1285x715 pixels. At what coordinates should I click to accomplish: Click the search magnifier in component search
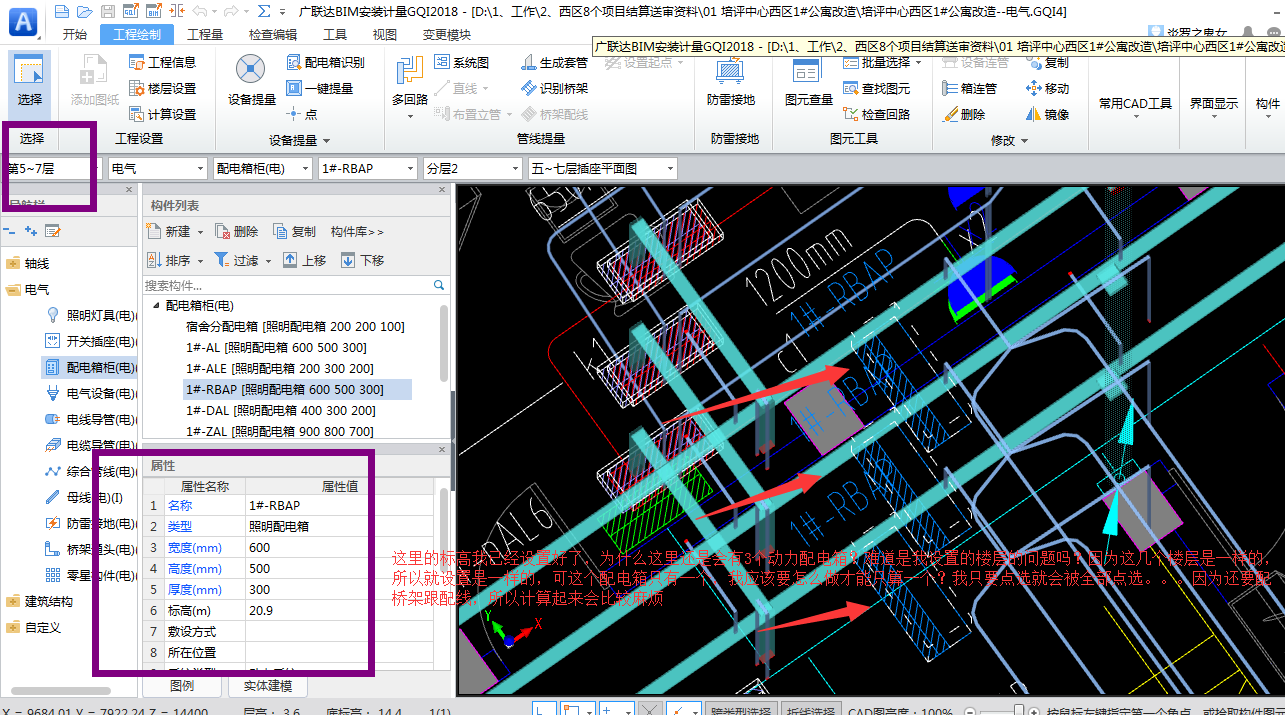coord(440,285)
